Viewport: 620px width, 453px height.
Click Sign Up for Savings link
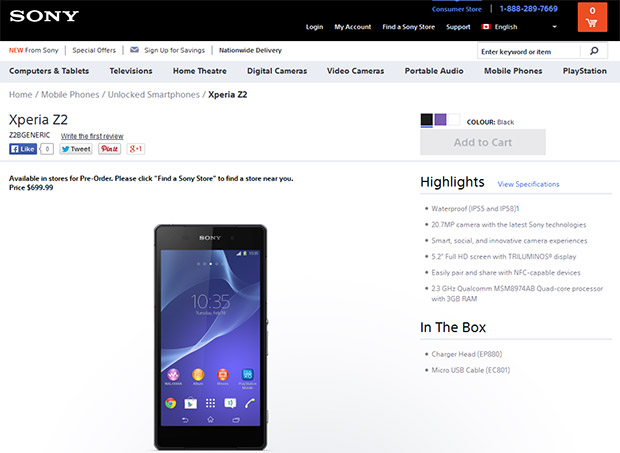pos(174,50)
